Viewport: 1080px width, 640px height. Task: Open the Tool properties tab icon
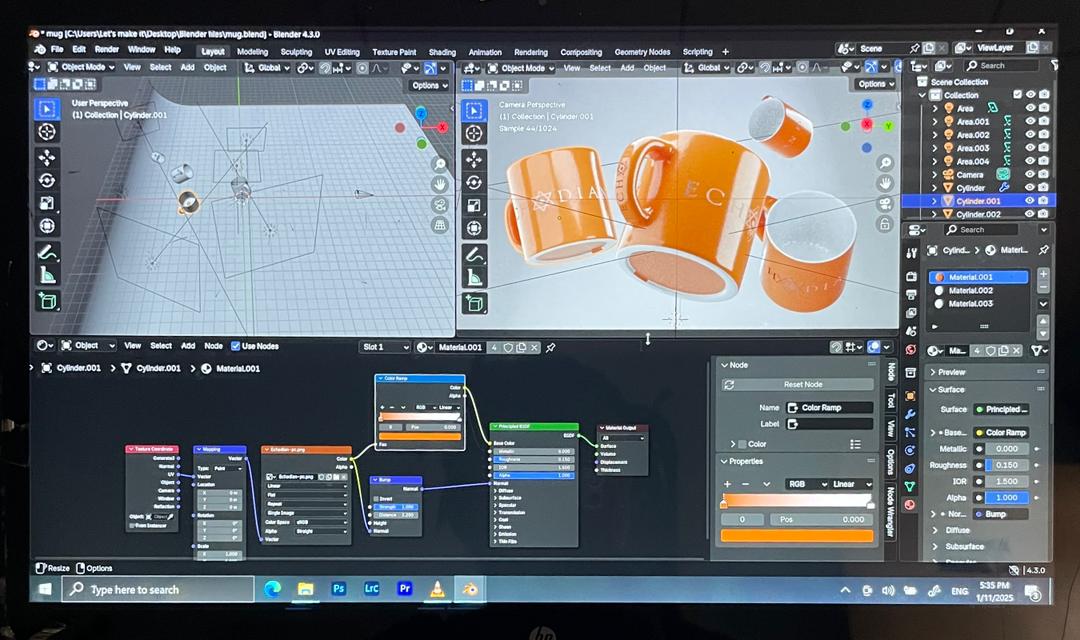(x=911, y=253)
